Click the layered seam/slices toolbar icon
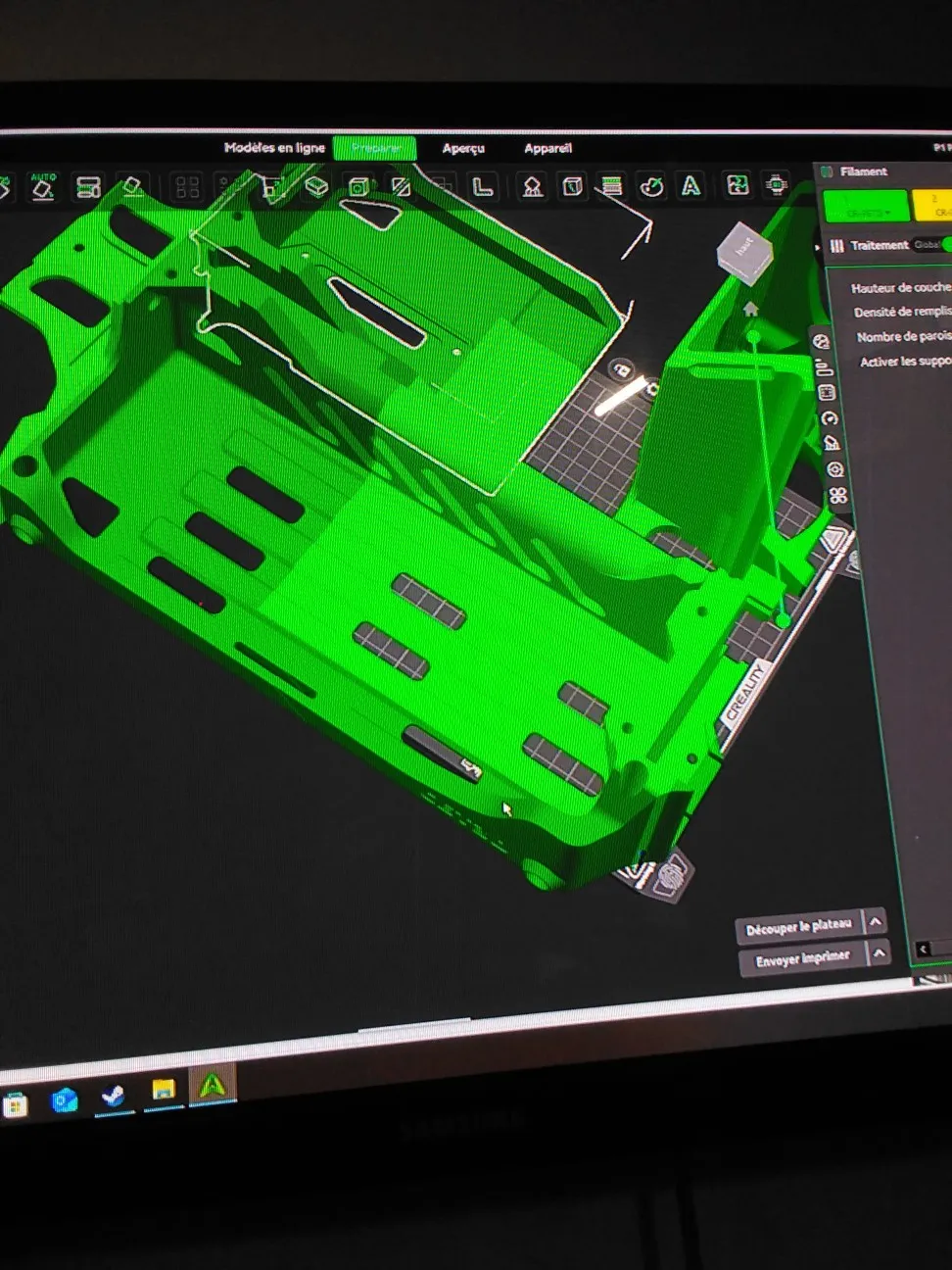 coord(611,186)
